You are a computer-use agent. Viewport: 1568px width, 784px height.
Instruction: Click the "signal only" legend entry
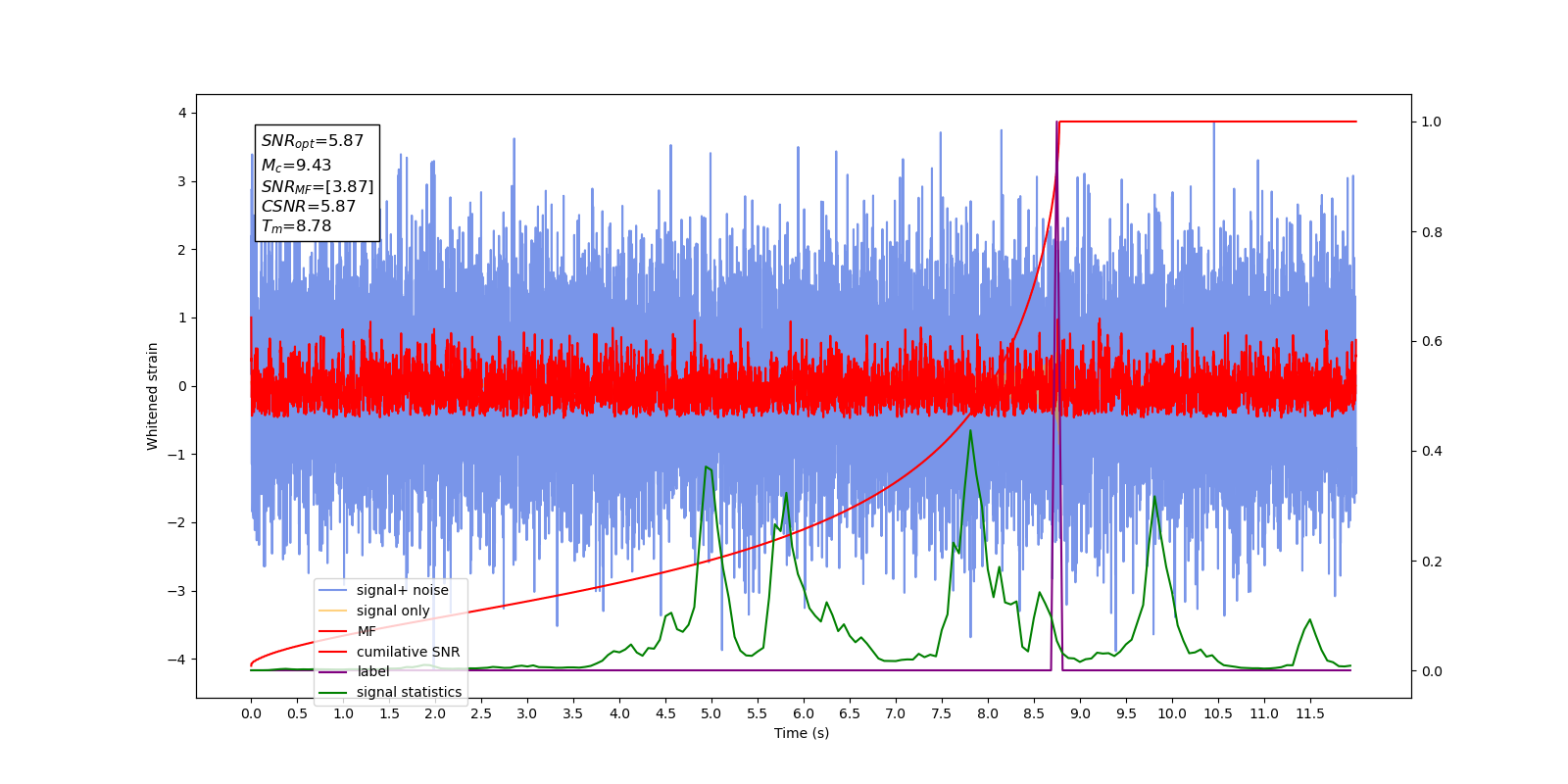[x=393, y=611]
